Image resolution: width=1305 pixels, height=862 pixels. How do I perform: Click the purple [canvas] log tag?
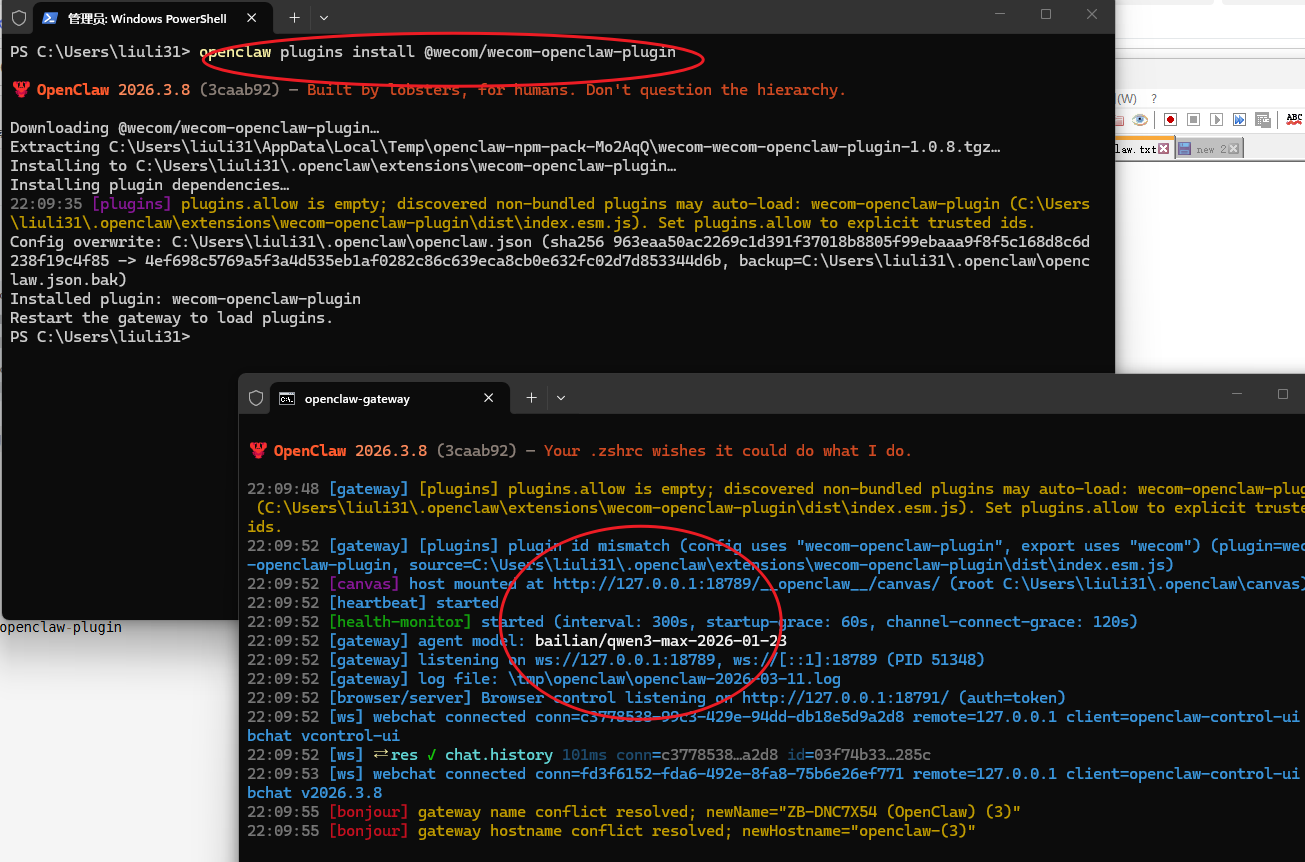coord(364,584)
